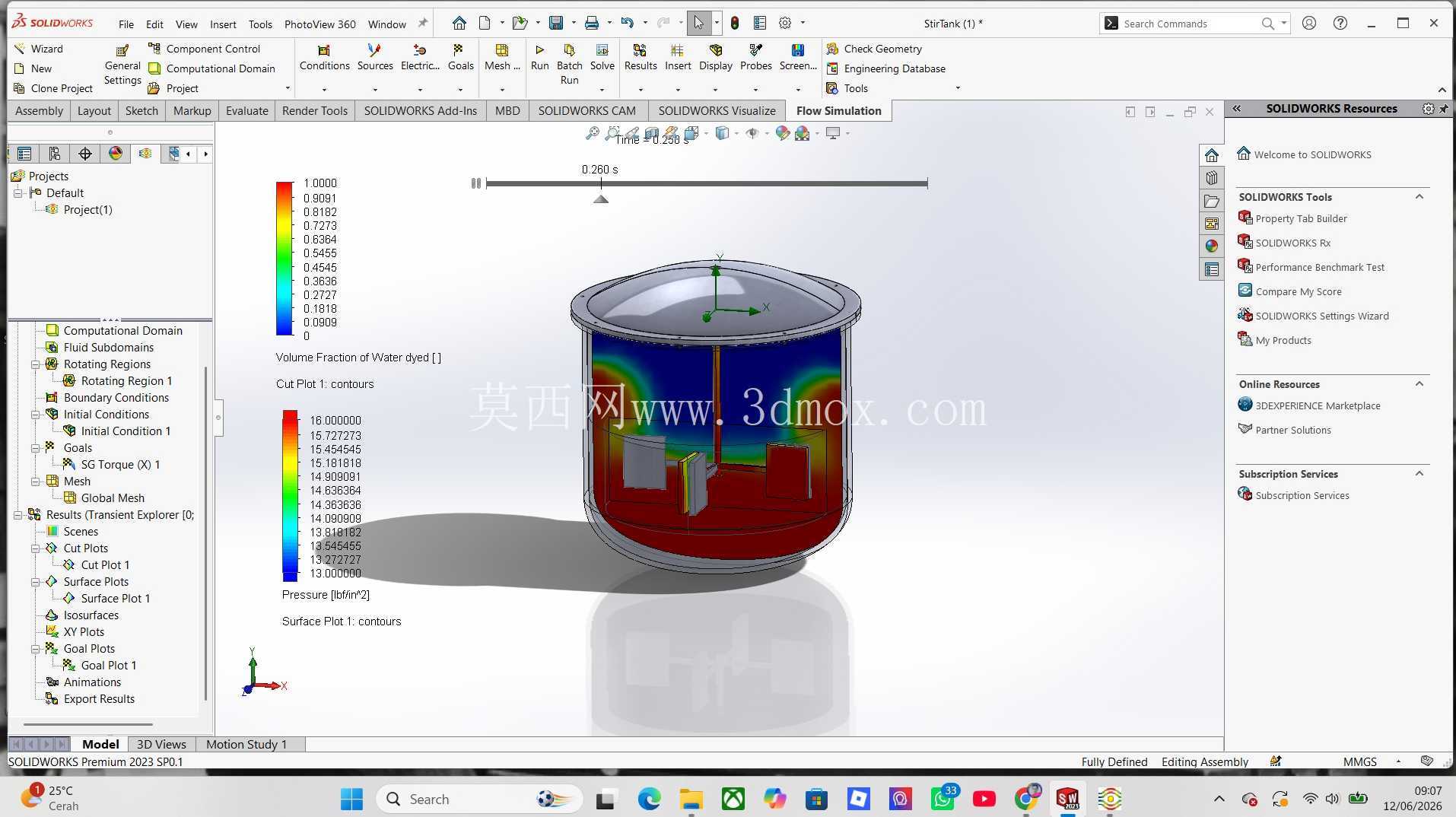
Task: Click the transient time slider track
Action: pos(707,183)
